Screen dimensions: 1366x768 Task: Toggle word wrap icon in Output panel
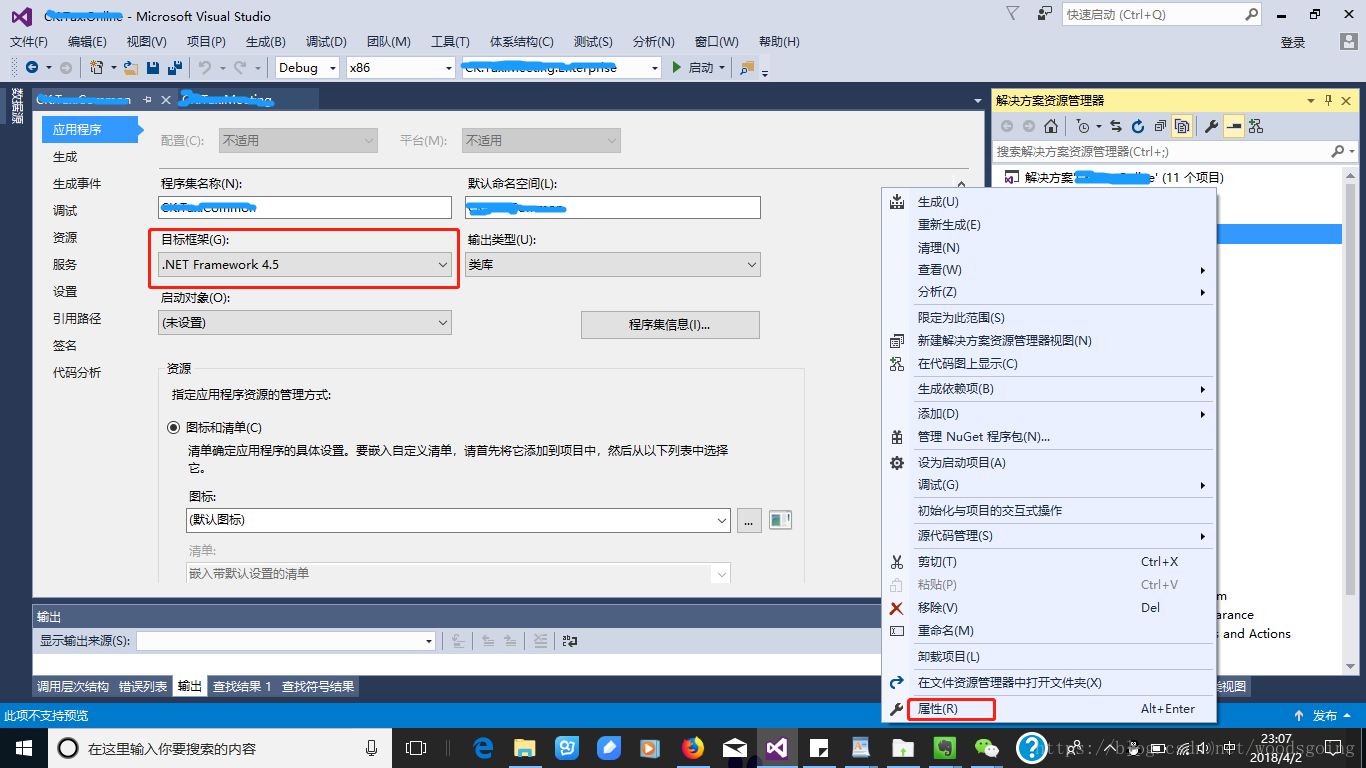tap(570, 641)
